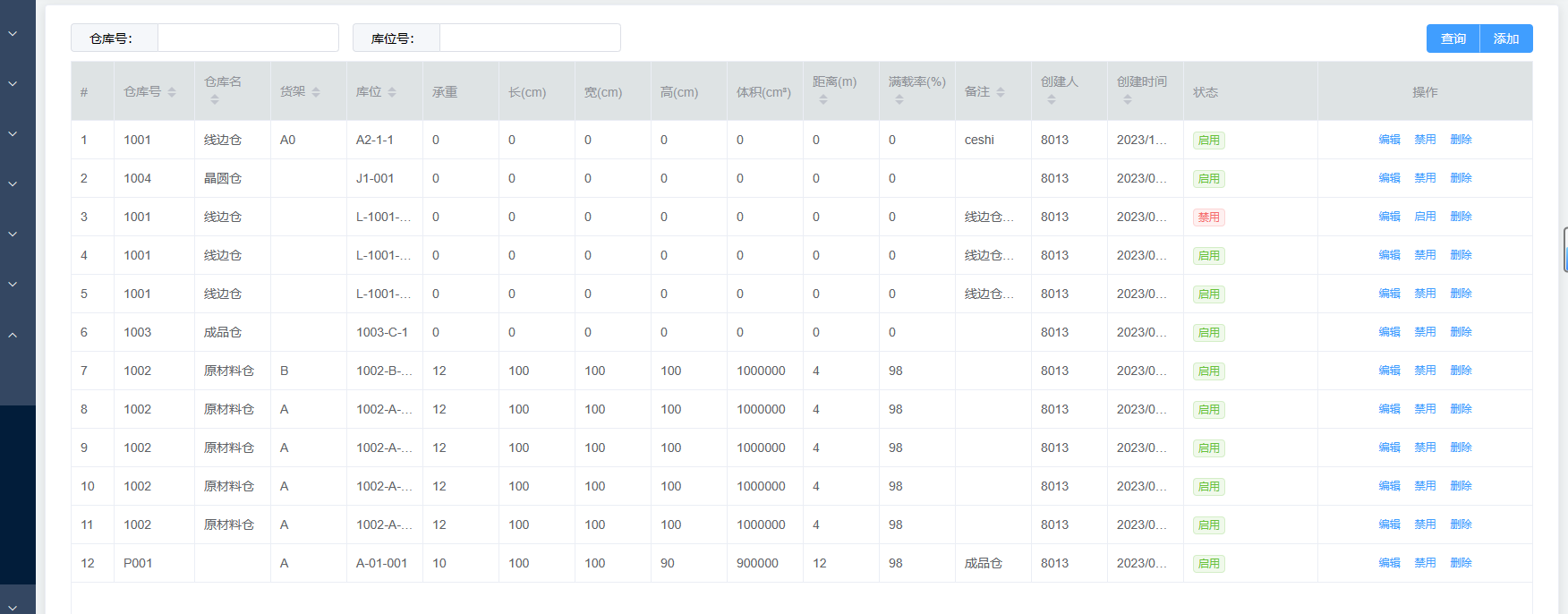Screen dimensions: 1568x614
Task: Edit row 2 warehouse location J1-001
Action: tap(1389, 178)
